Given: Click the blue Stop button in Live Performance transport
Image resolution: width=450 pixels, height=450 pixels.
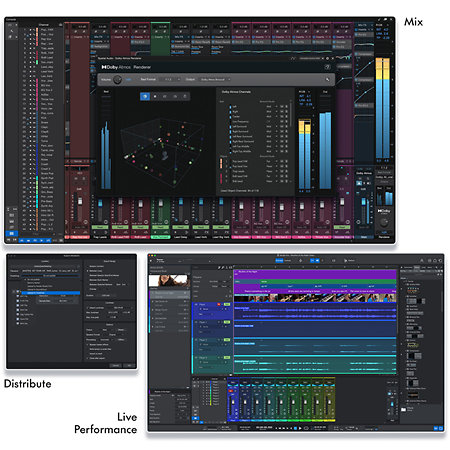Looking at the screenshot, I should coord(295,428).
